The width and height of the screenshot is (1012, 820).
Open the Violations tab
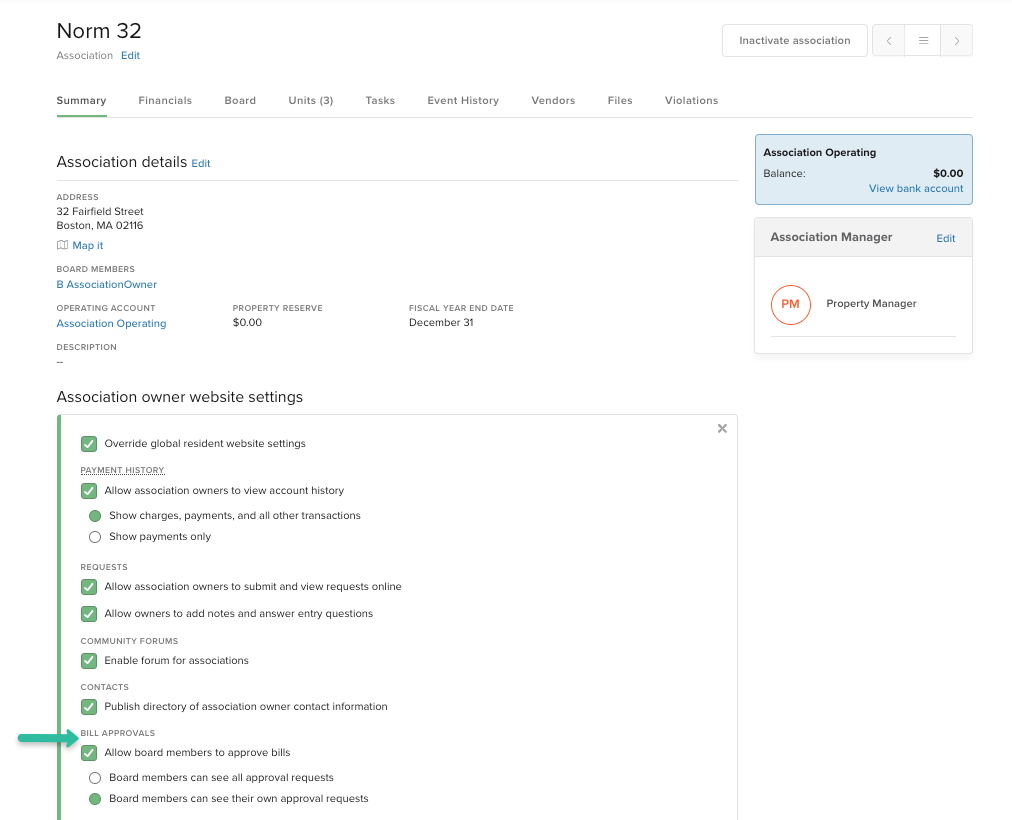pos(691,101)
